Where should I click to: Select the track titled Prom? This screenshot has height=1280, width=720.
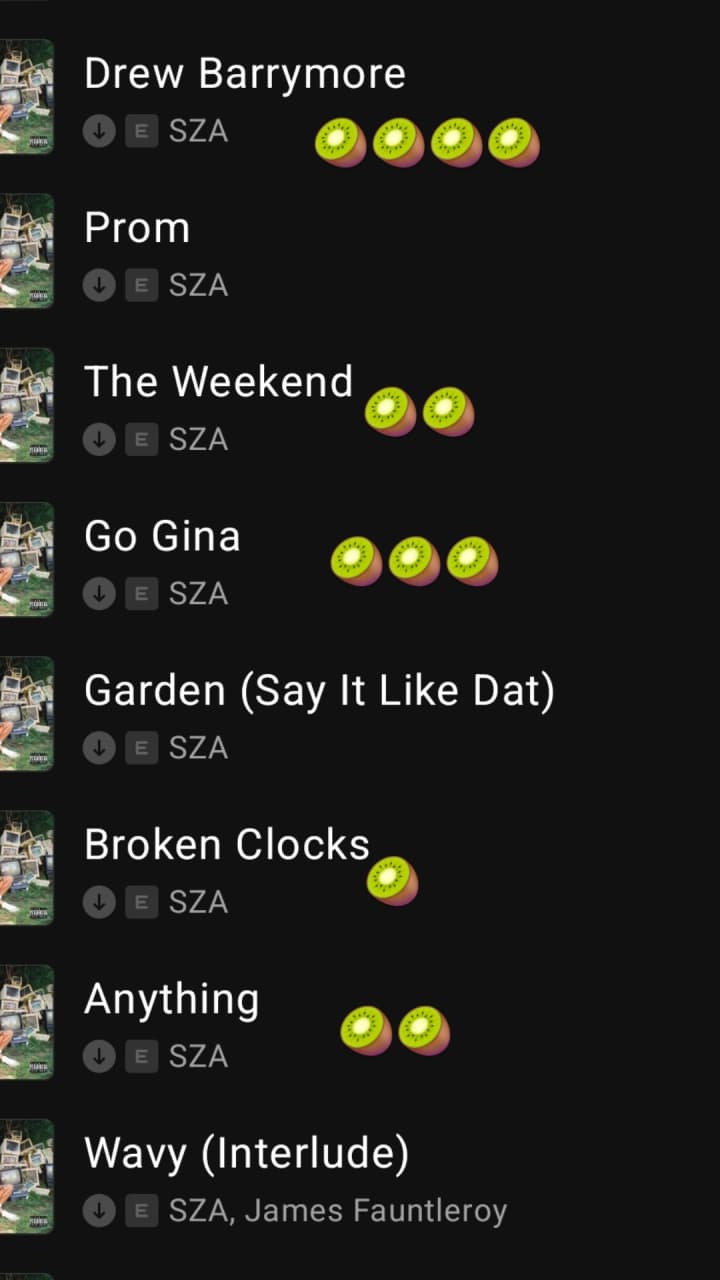pos(137,228)
